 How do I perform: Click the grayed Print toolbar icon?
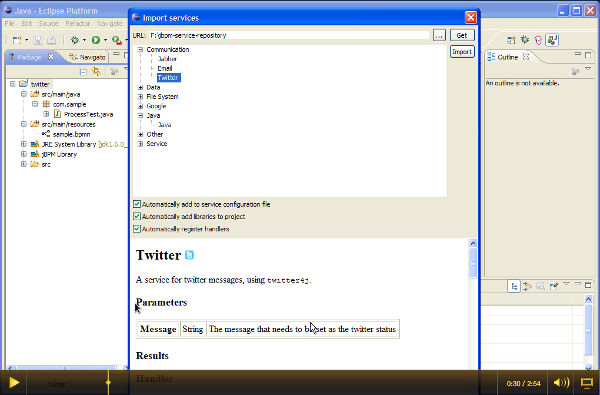pos(51,40)
